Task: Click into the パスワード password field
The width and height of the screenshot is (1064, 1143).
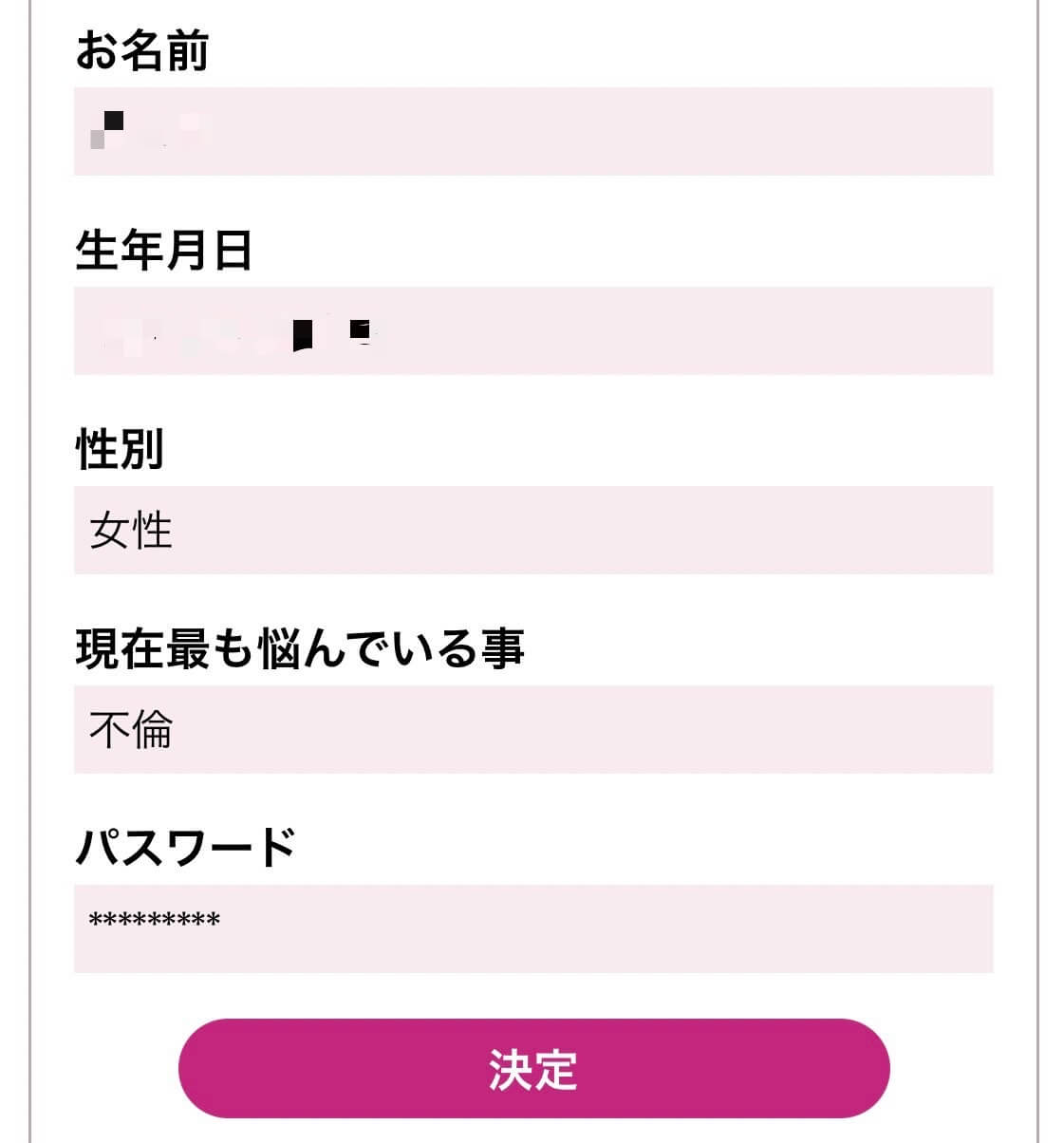Action: 532,928
